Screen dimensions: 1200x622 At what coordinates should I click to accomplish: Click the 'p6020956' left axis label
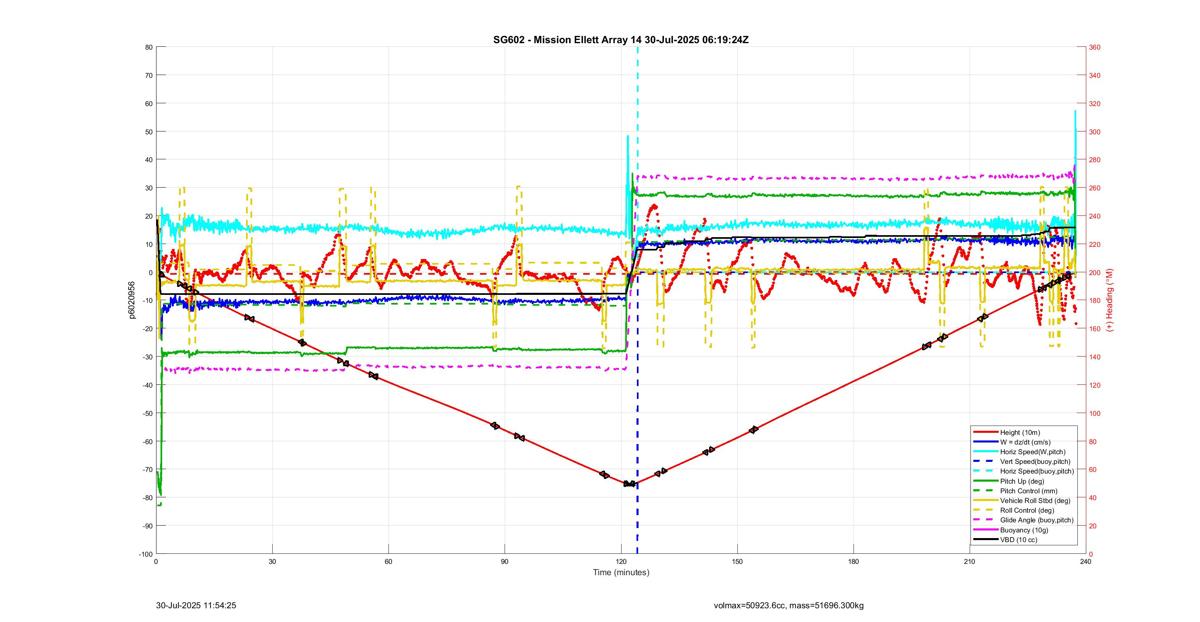(x=132, y=300)
